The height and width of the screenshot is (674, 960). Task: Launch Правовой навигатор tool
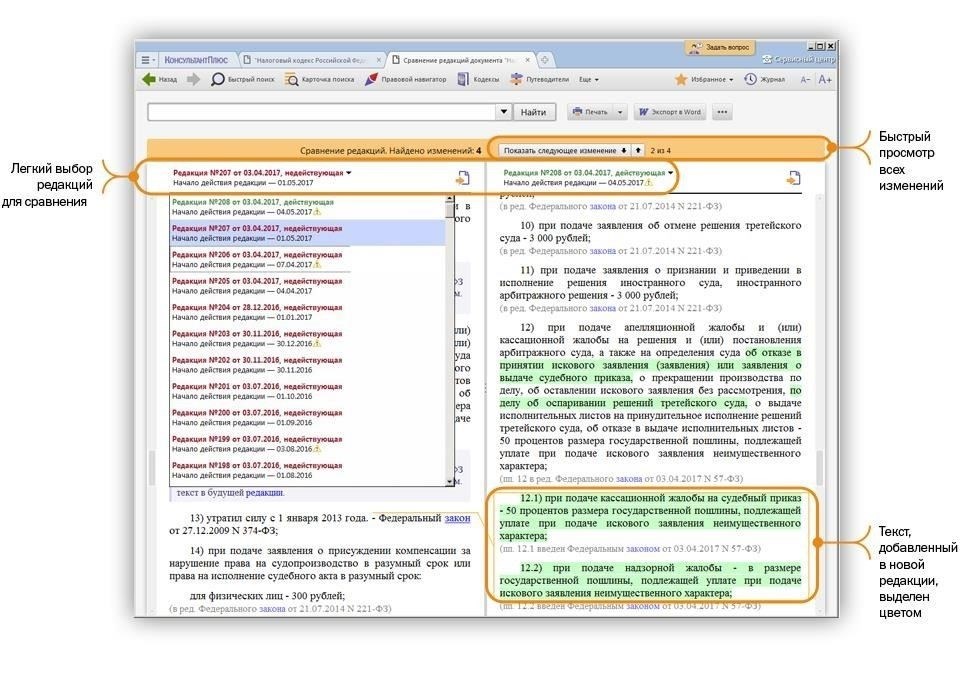(372, 79)
